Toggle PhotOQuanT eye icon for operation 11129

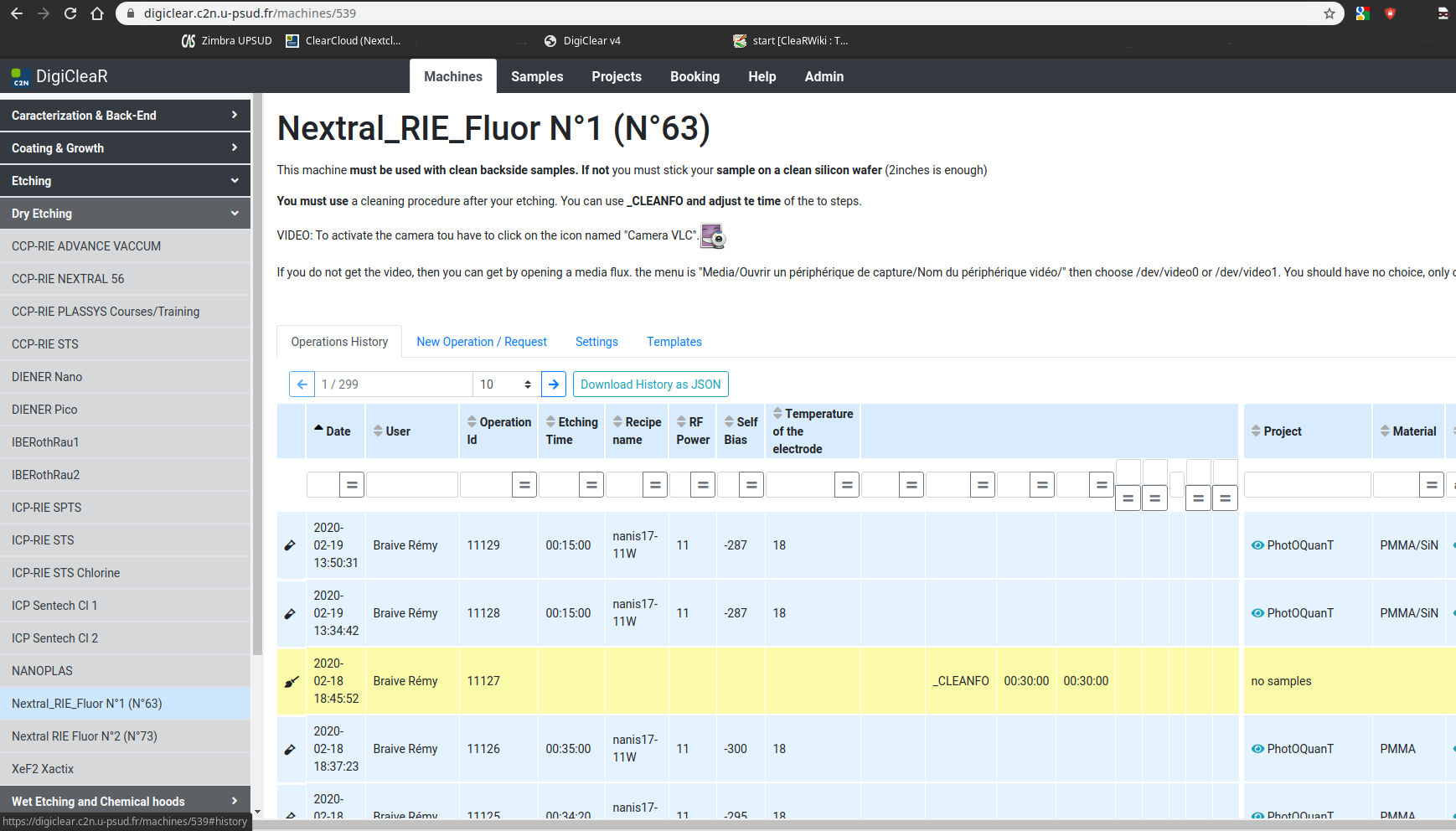pyautogui.click(x=1257, y=545)
